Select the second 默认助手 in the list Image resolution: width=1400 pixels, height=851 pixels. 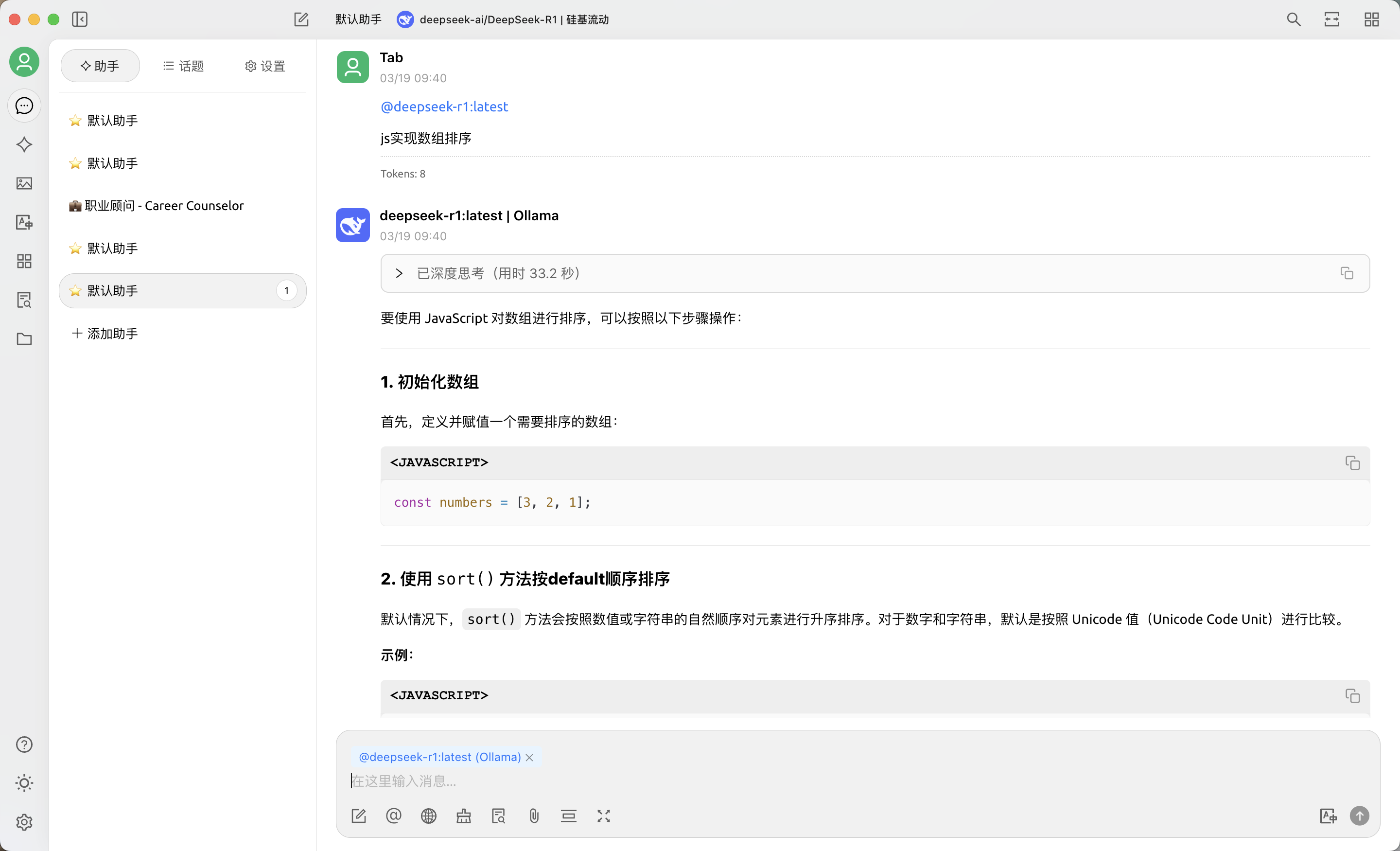[182, 163]
